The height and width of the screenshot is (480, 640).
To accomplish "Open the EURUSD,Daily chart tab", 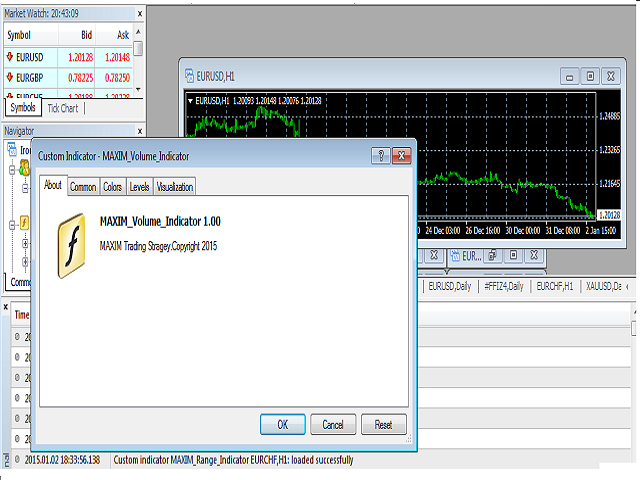I will pyautogui.click(x=449, y=286).
